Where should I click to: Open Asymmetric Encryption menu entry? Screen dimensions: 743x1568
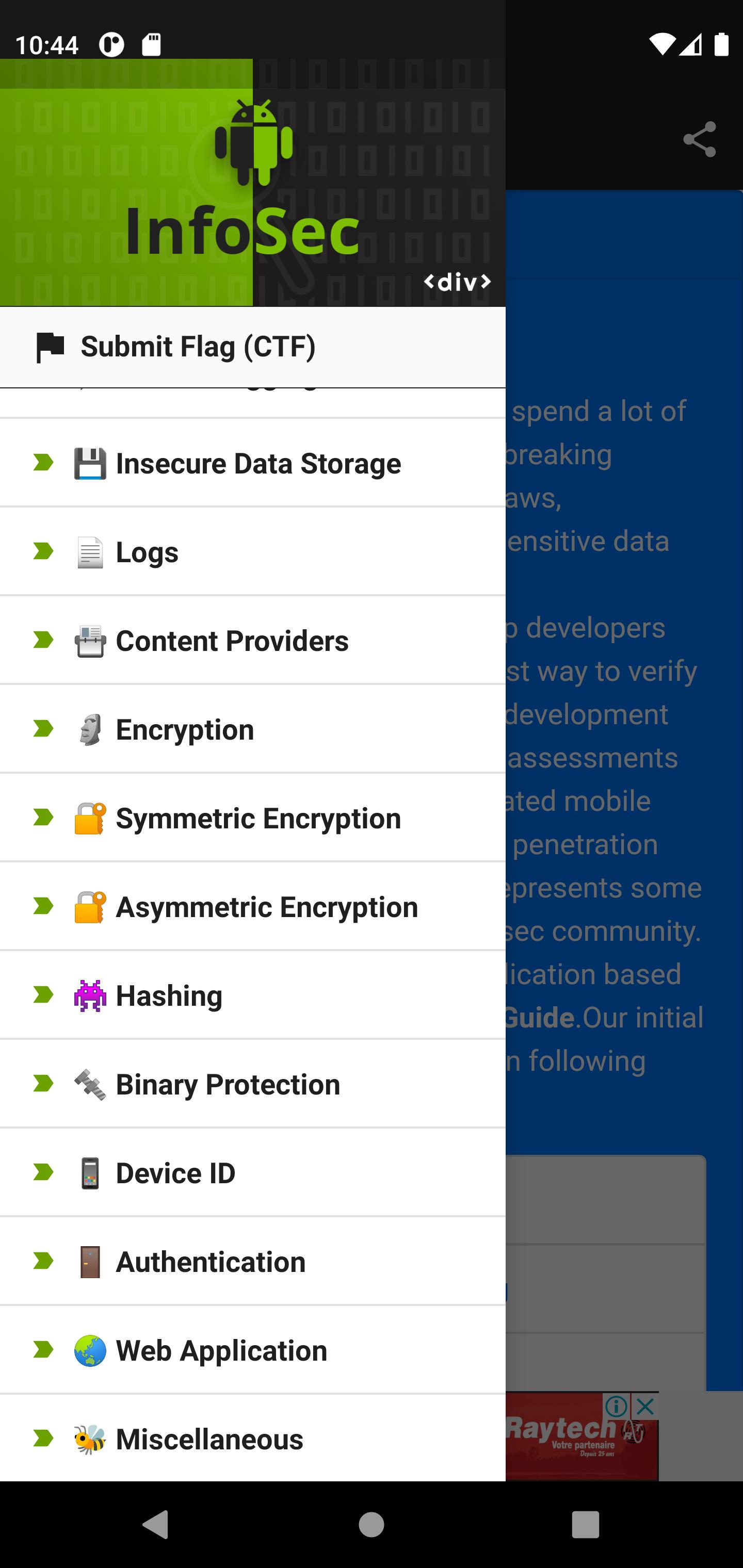[253, 907]
